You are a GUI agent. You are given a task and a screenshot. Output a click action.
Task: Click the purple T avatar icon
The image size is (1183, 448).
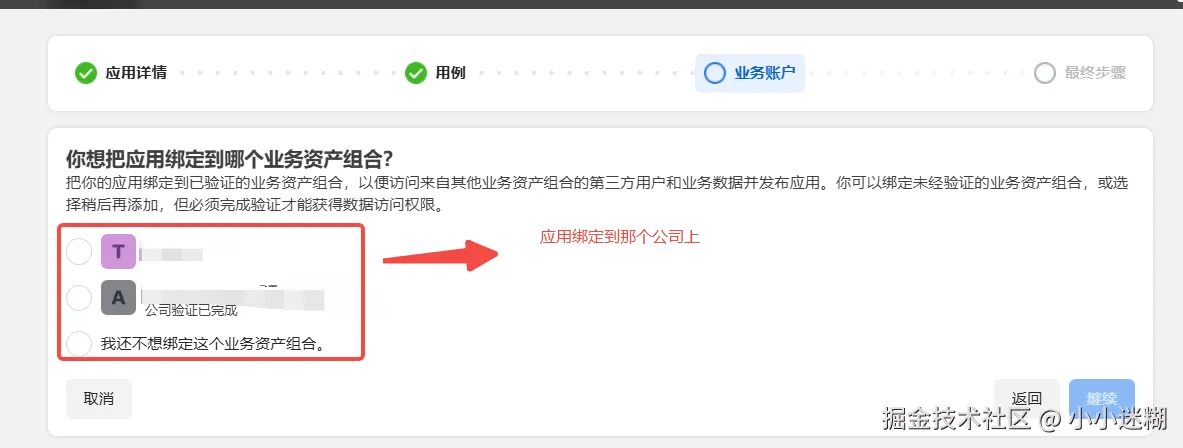(x=118, y=252)
